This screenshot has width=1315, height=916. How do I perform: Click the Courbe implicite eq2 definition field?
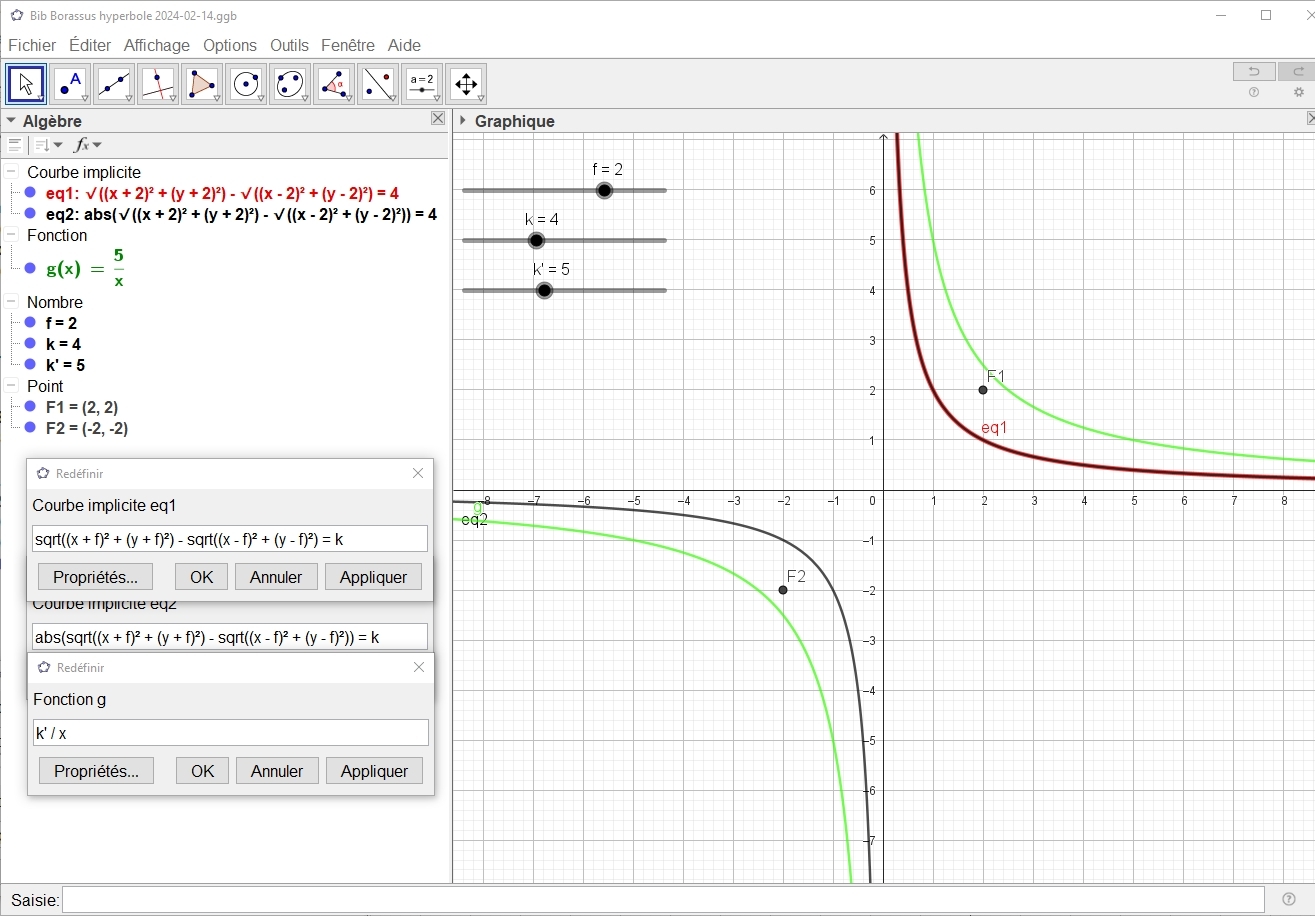(230, 636)
